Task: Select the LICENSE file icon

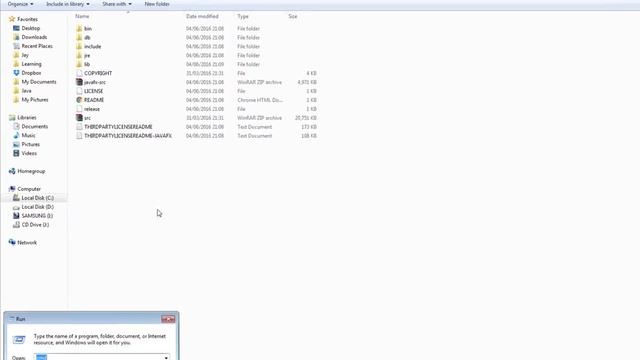Action: (79, 91)
